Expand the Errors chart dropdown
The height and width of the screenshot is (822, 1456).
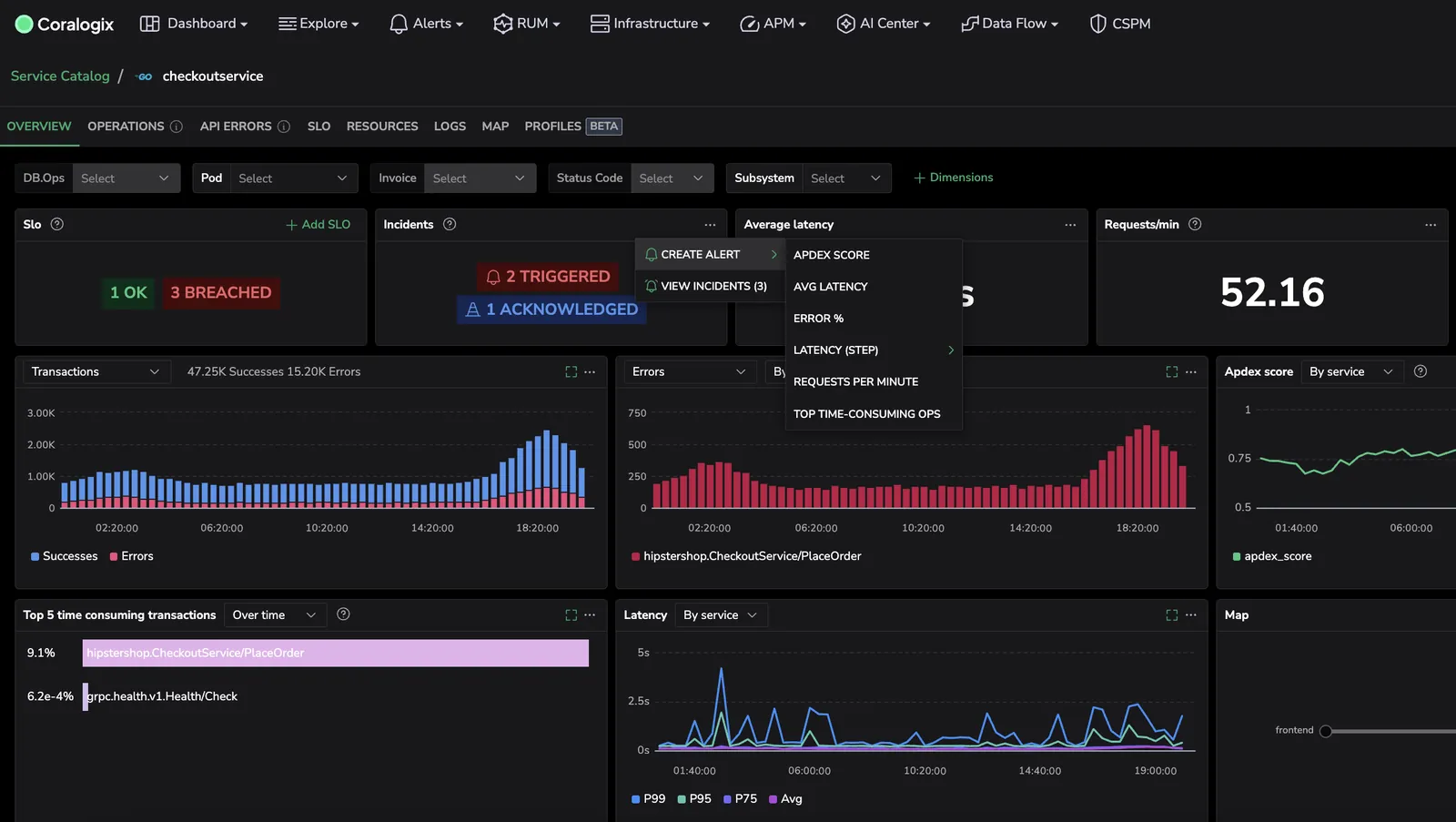(689, 371)
